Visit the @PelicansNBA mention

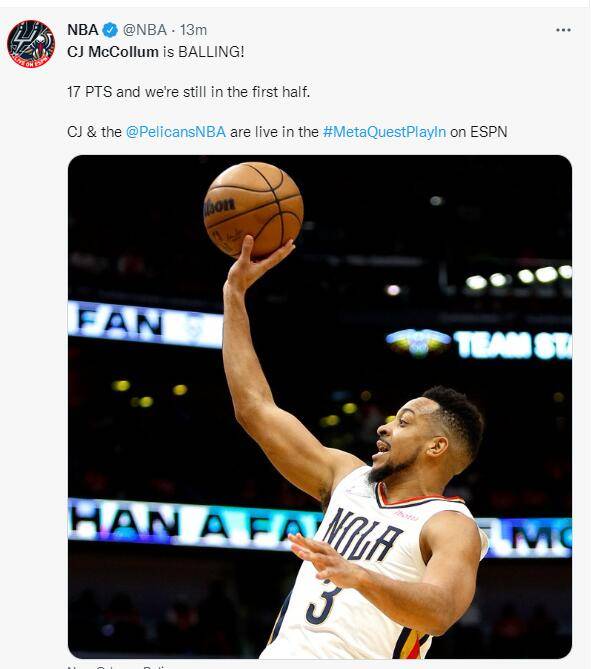[x=176, y=132]
